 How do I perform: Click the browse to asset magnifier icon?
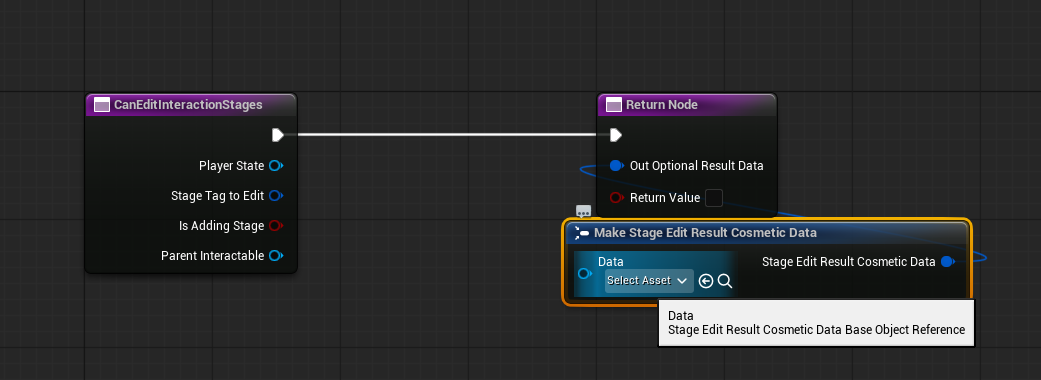pyautogui.click(x=725, y=282)
